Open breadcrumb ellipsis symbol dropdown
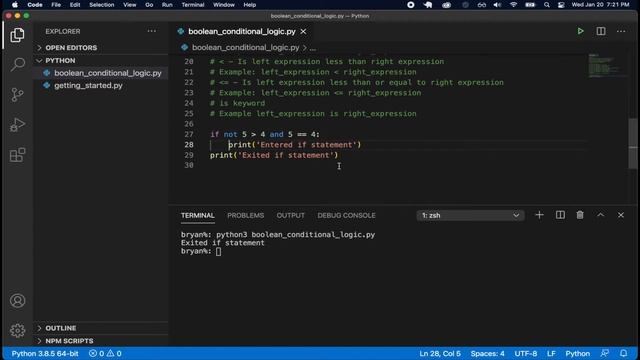 313,48
